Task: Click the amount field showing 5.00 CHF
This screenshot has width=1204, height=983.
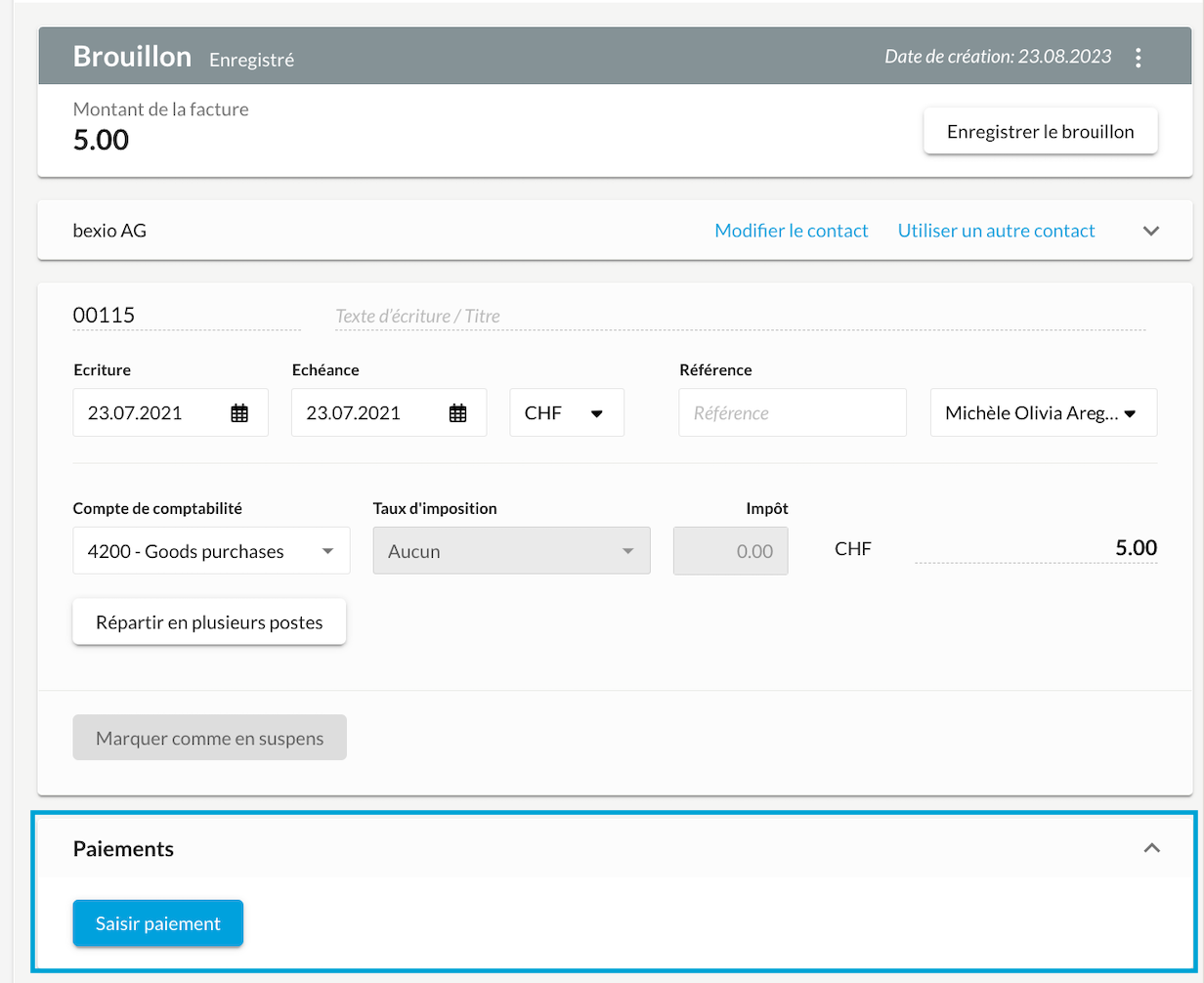Action: click(1036, 549)
